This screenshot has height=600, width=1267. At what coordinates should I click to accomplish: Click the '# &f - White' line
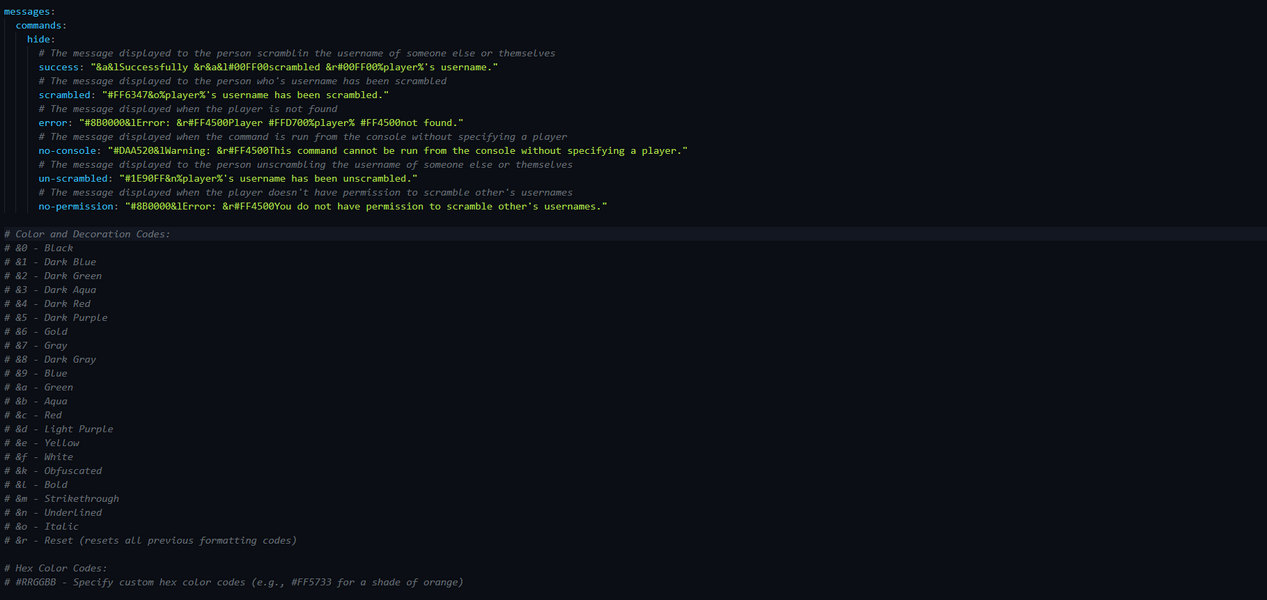(38, 457)
